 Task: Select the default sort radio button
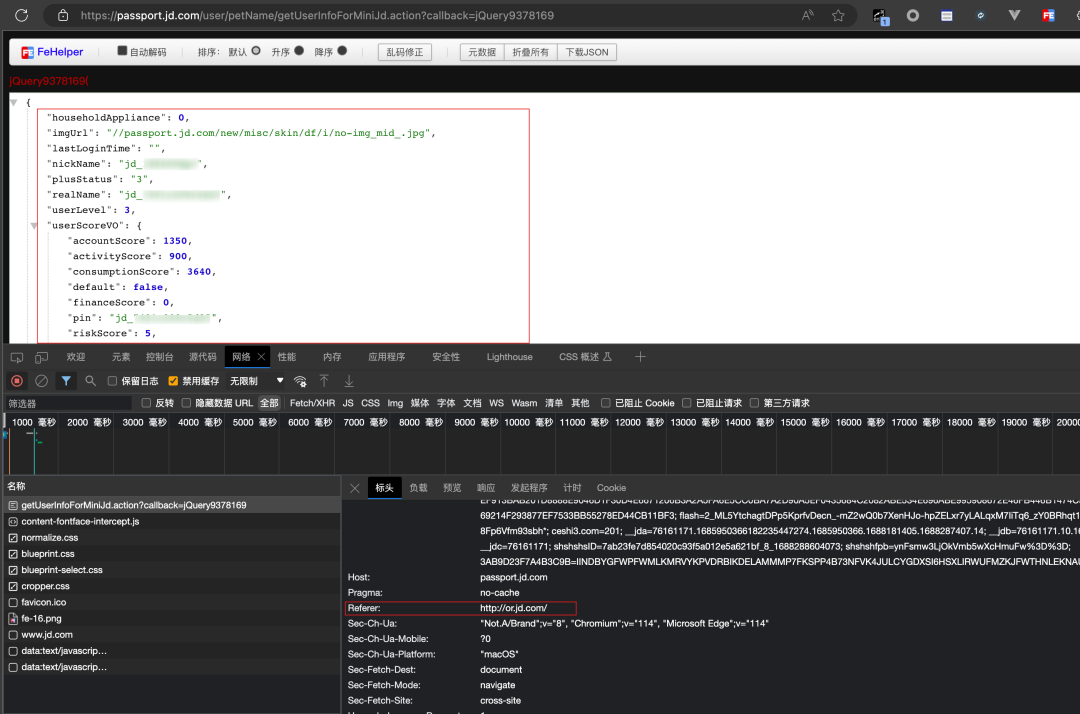coord(256,51)
